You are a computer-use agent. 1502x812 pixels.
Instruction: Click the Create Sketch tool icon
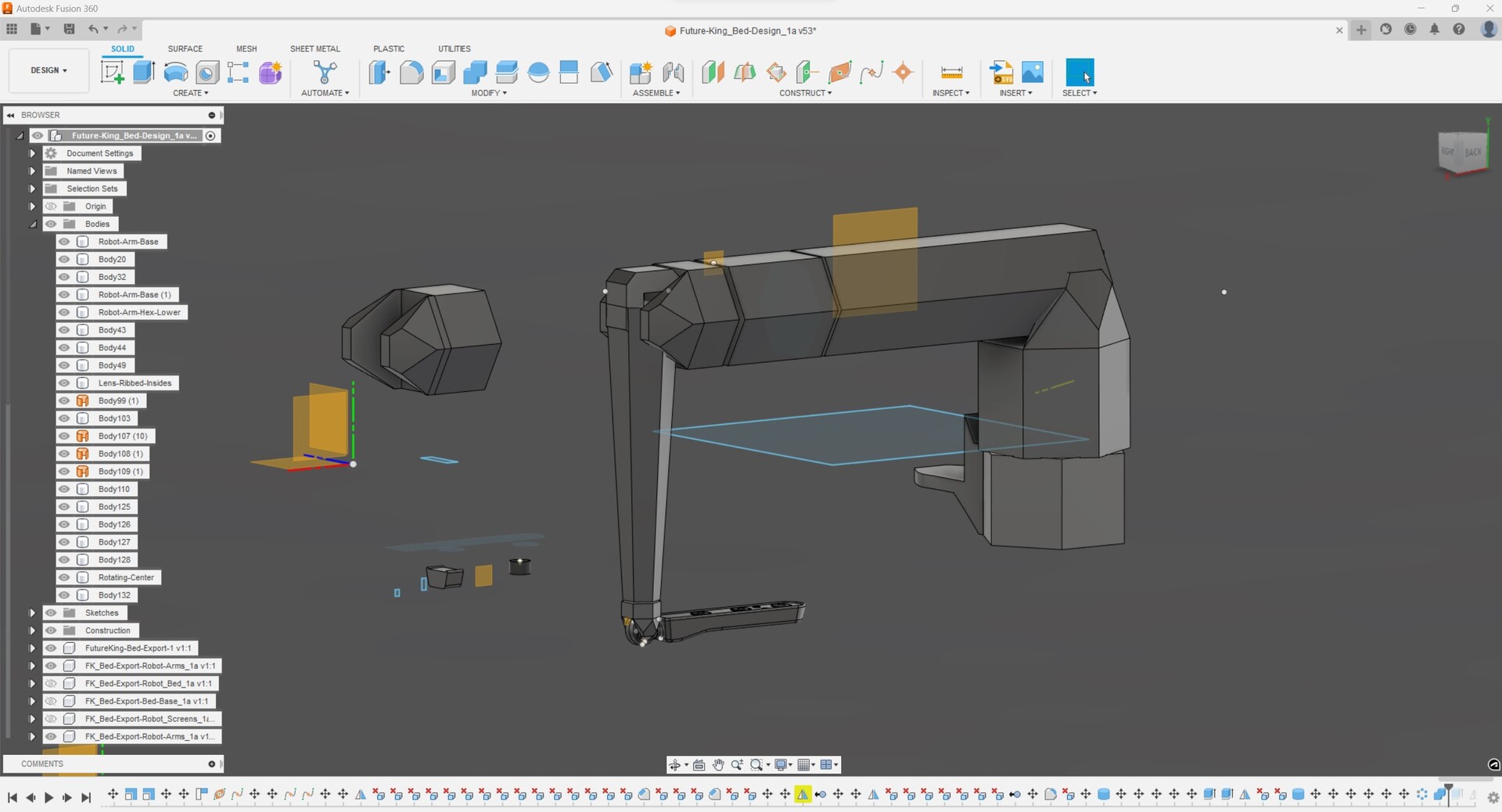click(113, 73)
